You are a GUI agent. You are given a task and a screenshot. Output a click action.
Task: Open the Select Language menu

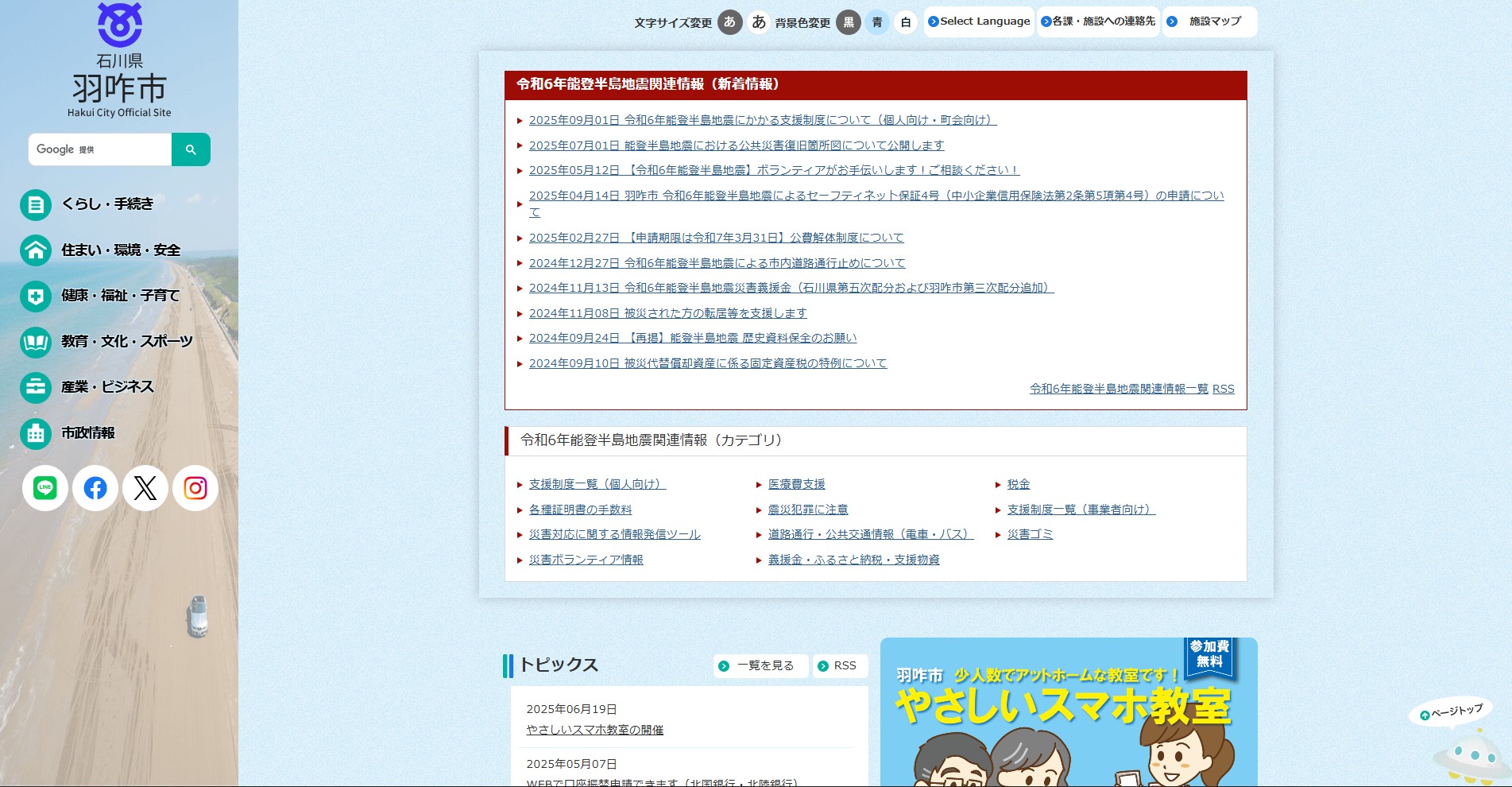pos(979,21)
